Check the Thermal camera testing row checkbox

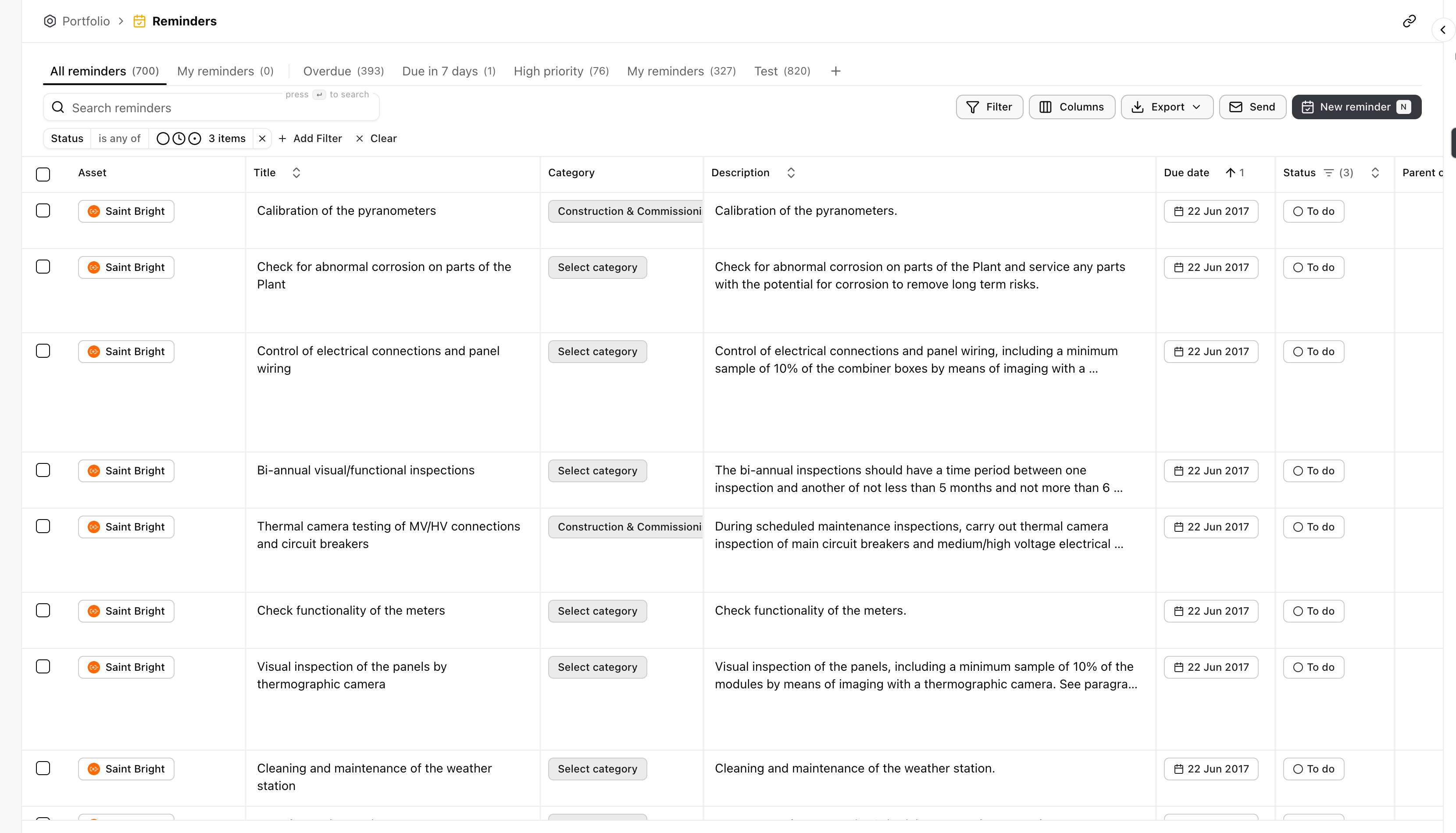43,527
